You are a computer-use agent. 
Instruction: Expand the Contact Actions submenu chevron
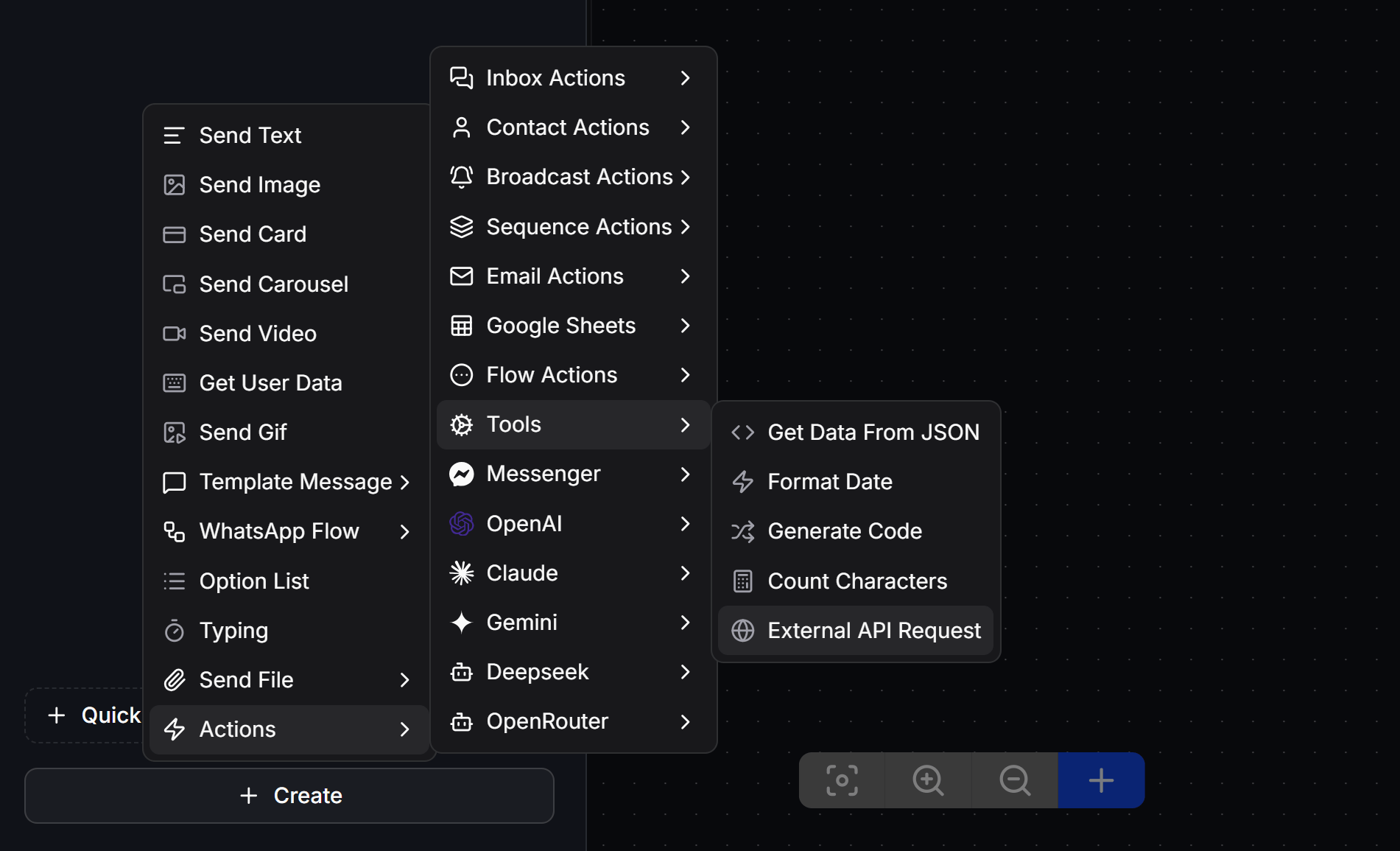tap(685, 127)
